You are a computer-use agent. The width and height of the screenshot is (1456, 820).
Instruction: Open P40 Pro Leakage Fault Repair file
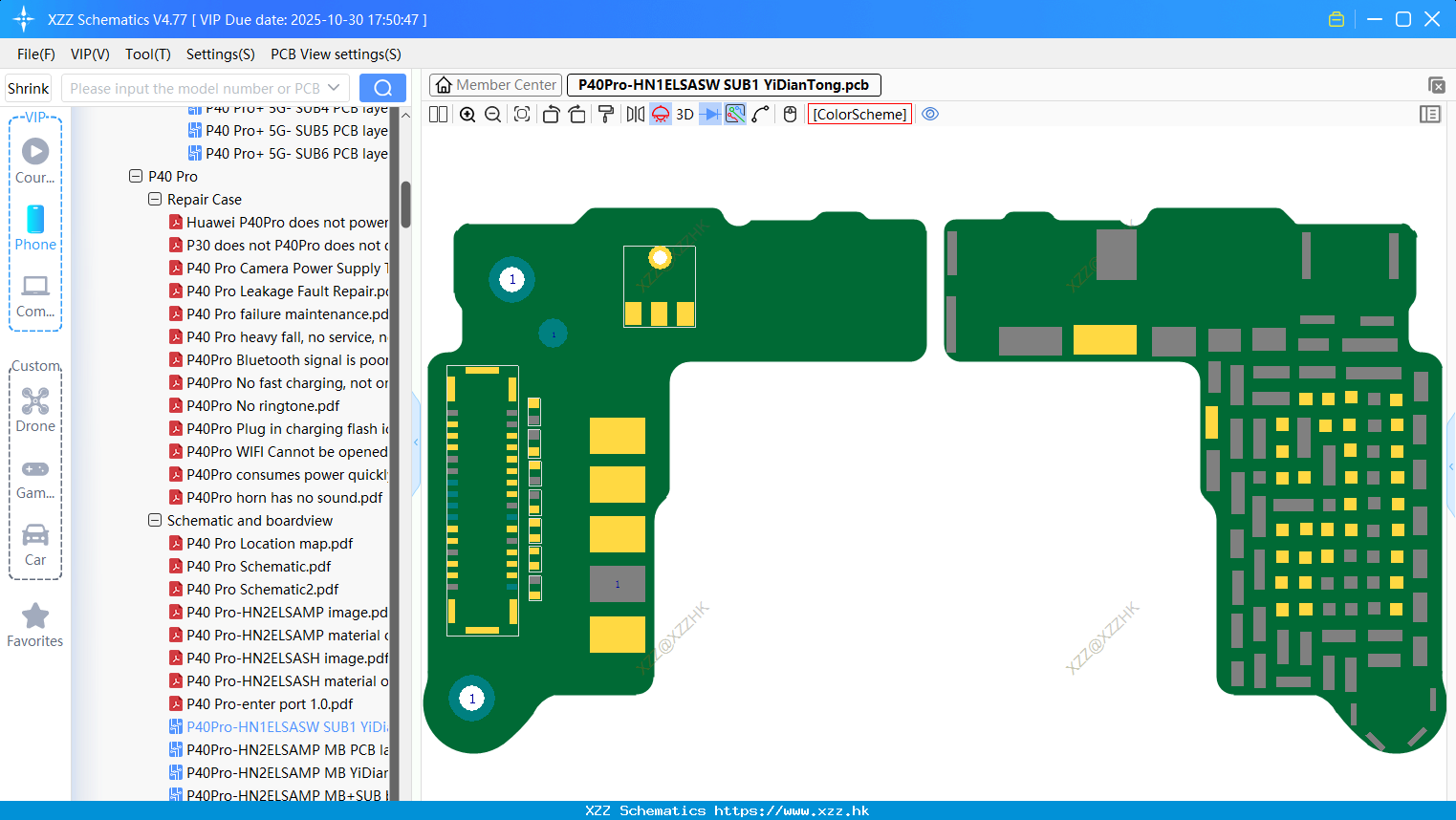[x=287, y=291]
